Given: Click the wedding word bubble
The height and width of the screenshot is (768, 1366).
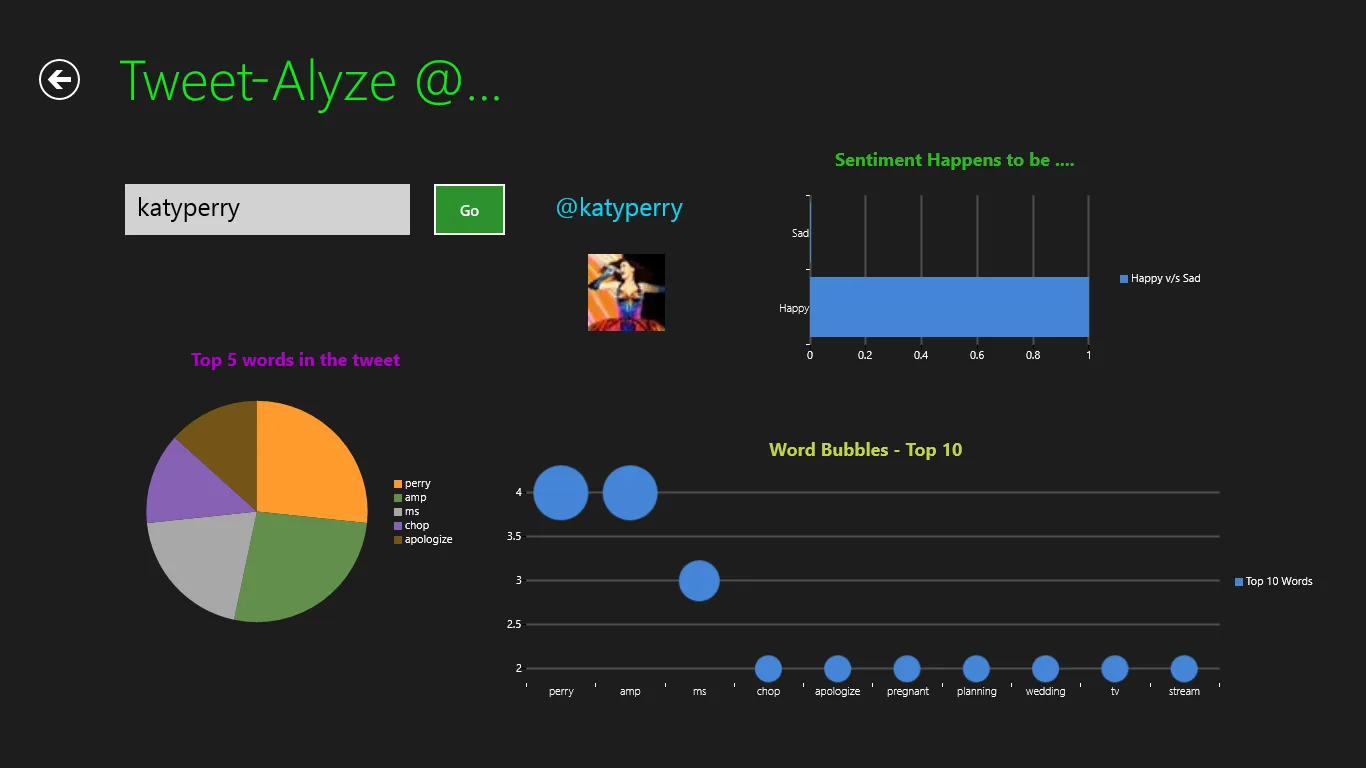Looking at the screenshot, I should pyautogui.click(x=1045, y=669).
